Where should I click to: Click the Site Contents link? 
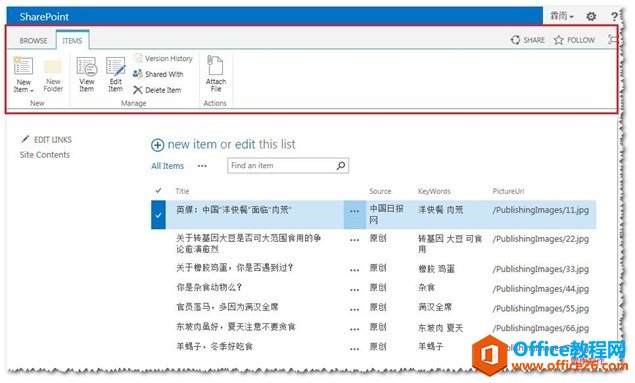(45, 155)
